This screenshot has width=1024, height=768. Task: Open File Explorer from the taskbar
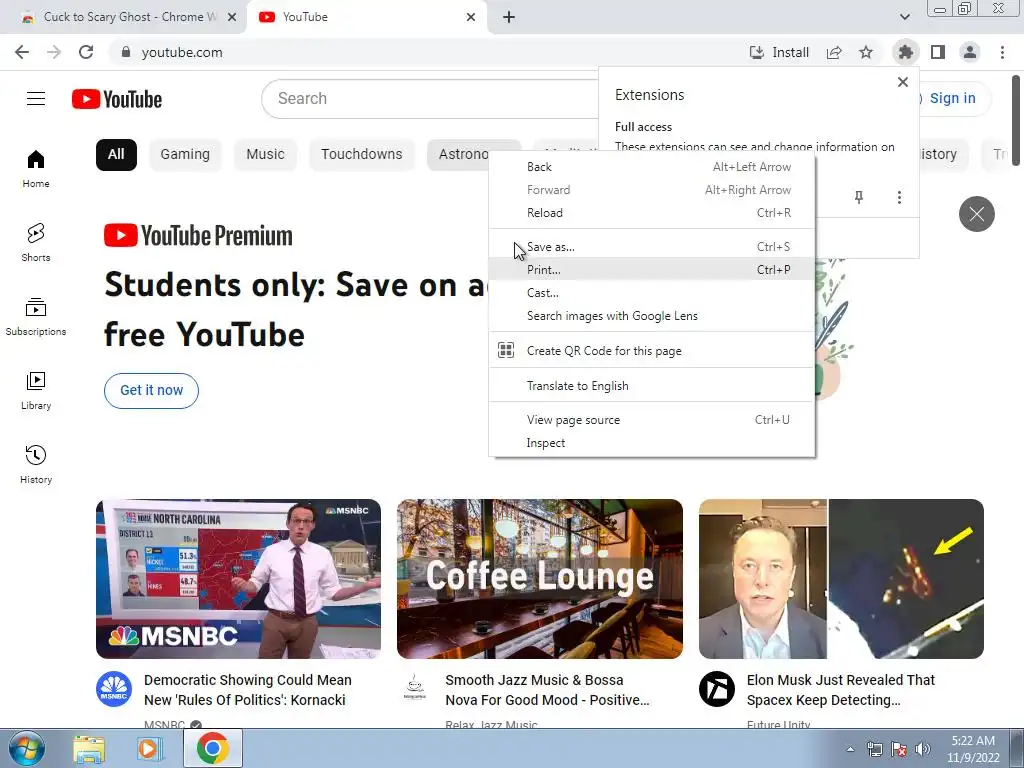[x=89, y=749]
